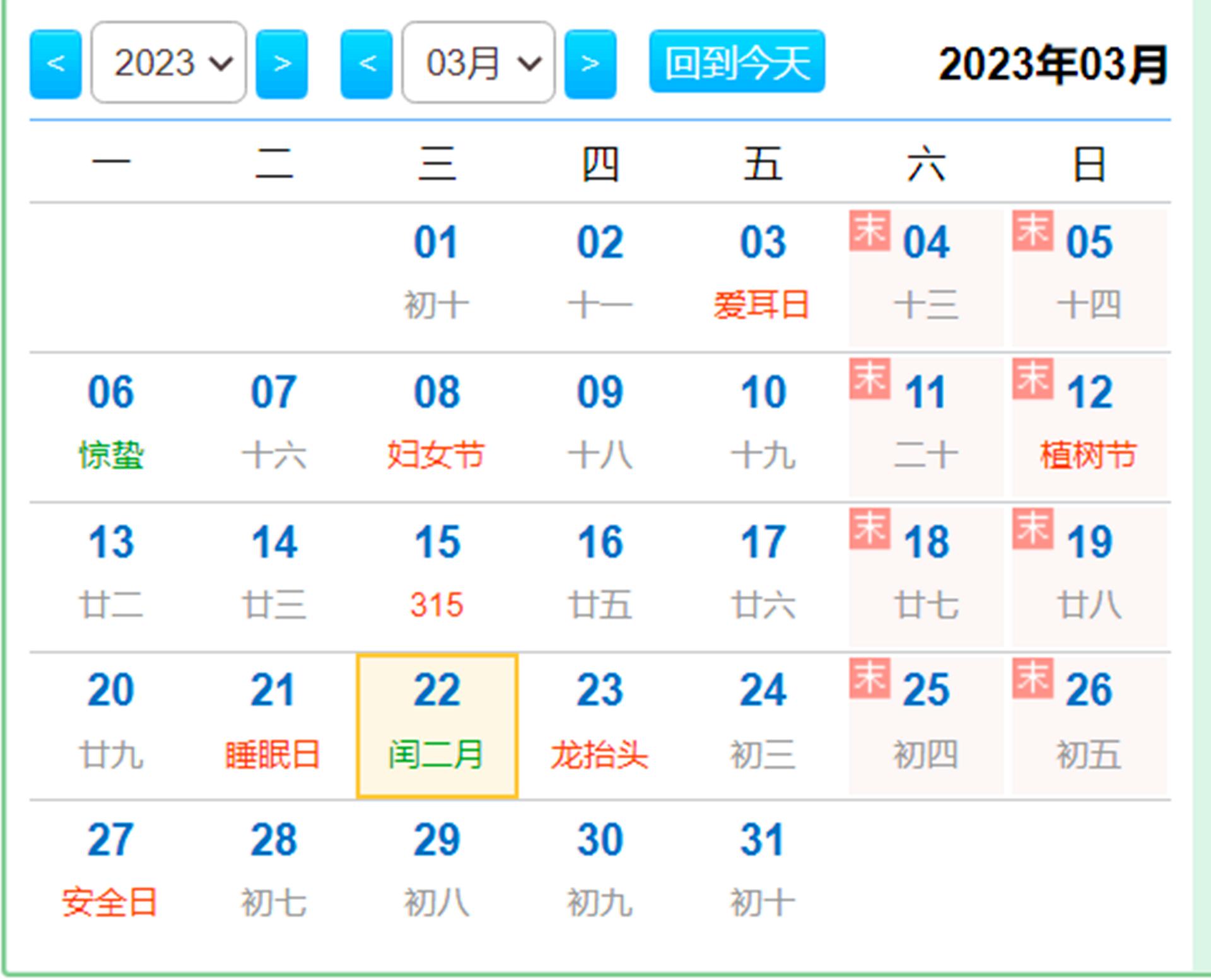
Task: Click the 末 weekend badge on March 25
Action: tap(870, 678)
